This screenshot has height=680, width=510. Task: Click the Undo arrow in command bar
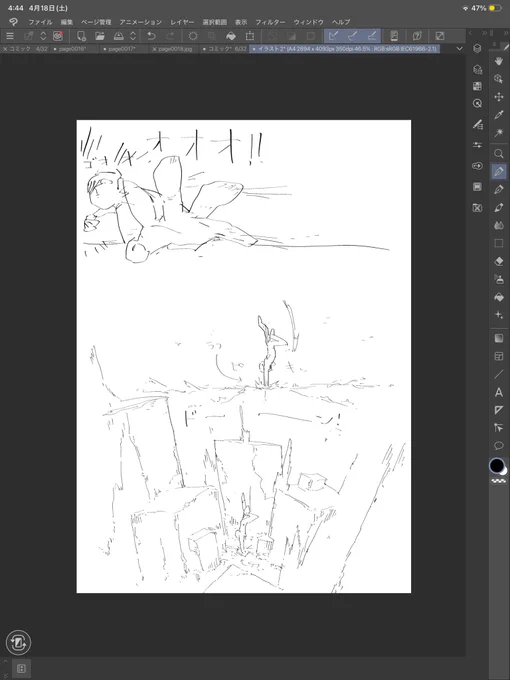click(151, 36)
